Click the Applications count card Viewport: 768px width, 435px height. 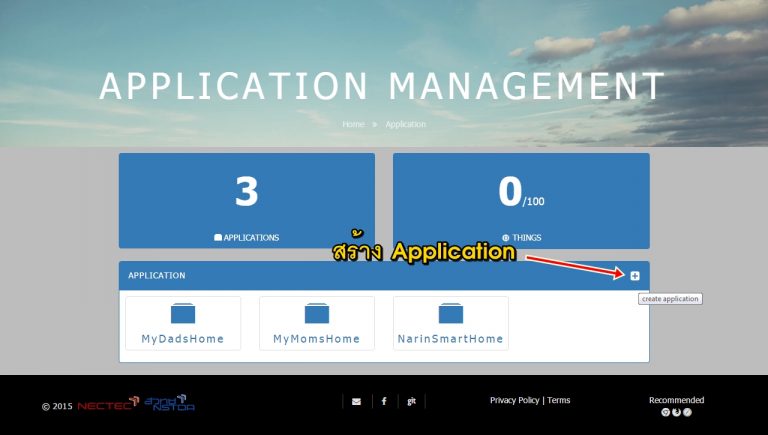[246, 200]
